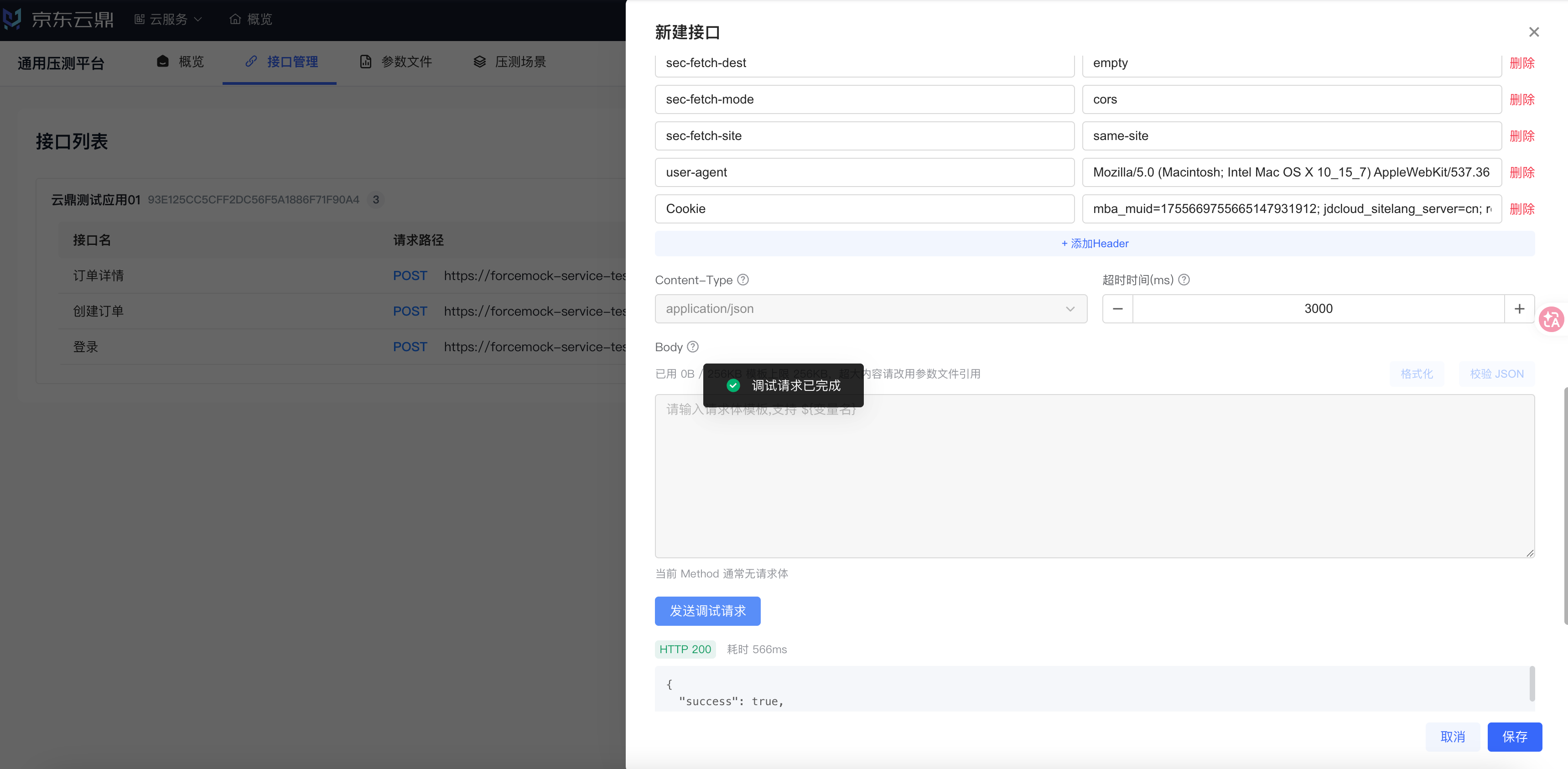Click the 添加Header button
The height and width of the screenshot is (769, 1568).
coord(1095,244)
